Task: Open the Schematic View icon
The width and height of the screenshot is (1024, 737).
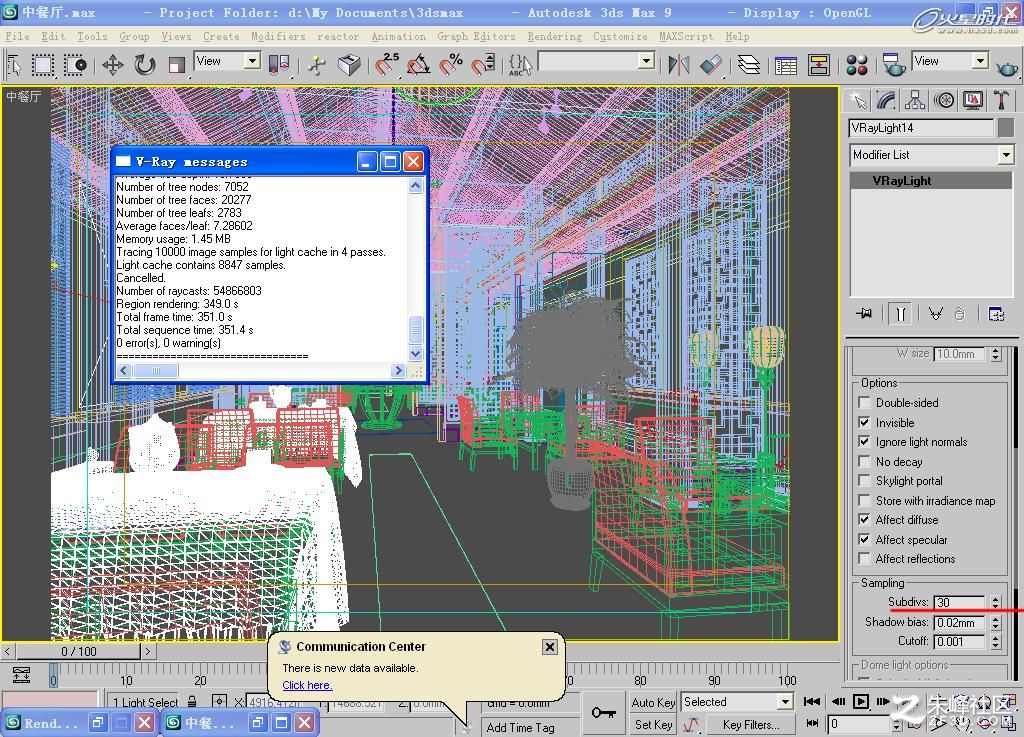Action: pyautogui.click(x=818, y=65)
